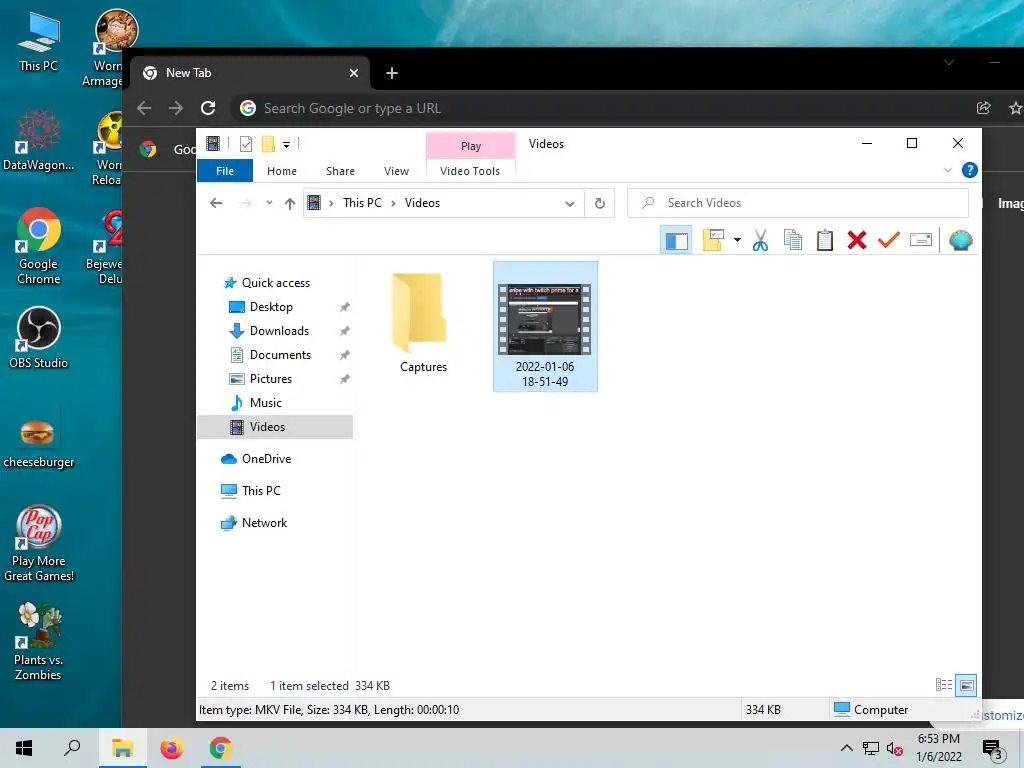Screen dimensions: 1024x768
Task: Refresh the Videos folder view
Action: (x=600, y=204)
